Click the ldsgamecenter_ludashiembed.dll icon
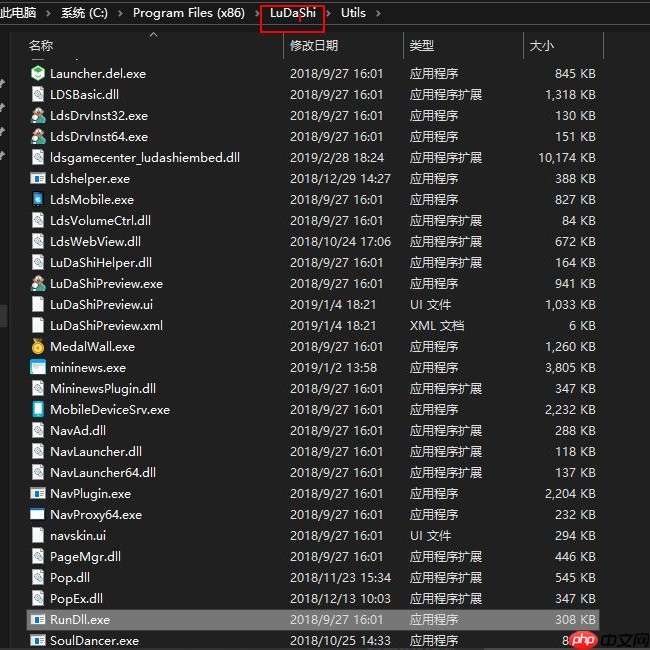650x650 pixels. (38, 158)
